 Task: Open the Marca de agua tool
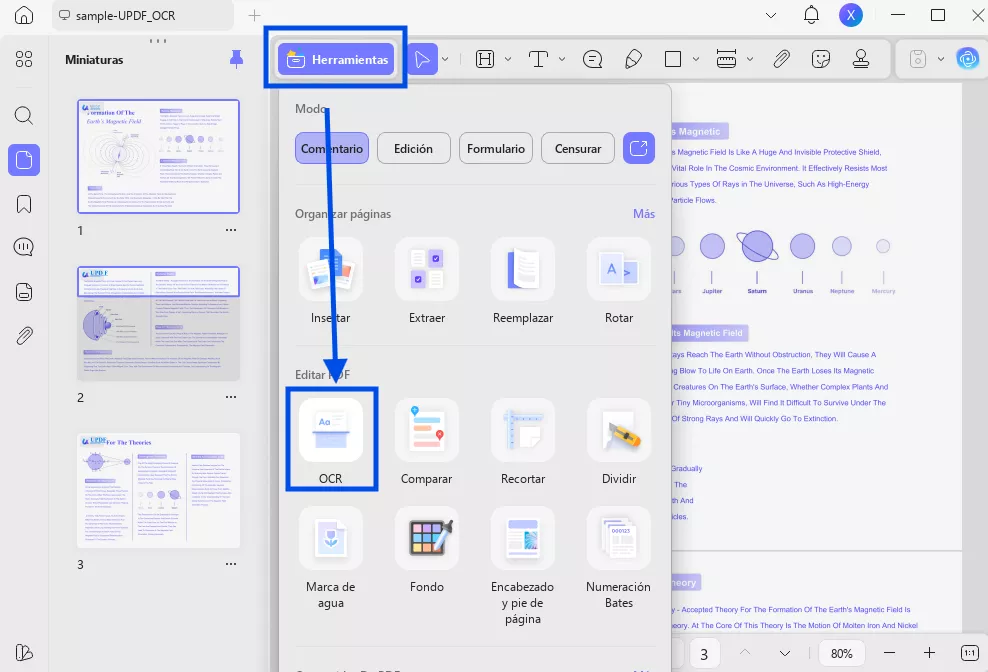tap(331, 557)
